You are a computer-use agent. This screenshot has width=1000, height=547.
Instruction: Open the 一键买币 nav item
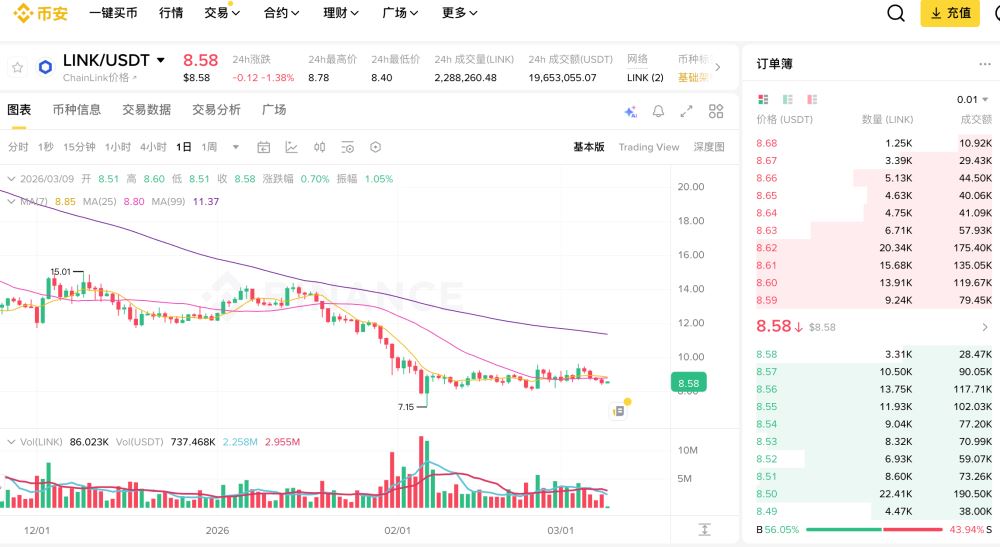coord(113,13)
